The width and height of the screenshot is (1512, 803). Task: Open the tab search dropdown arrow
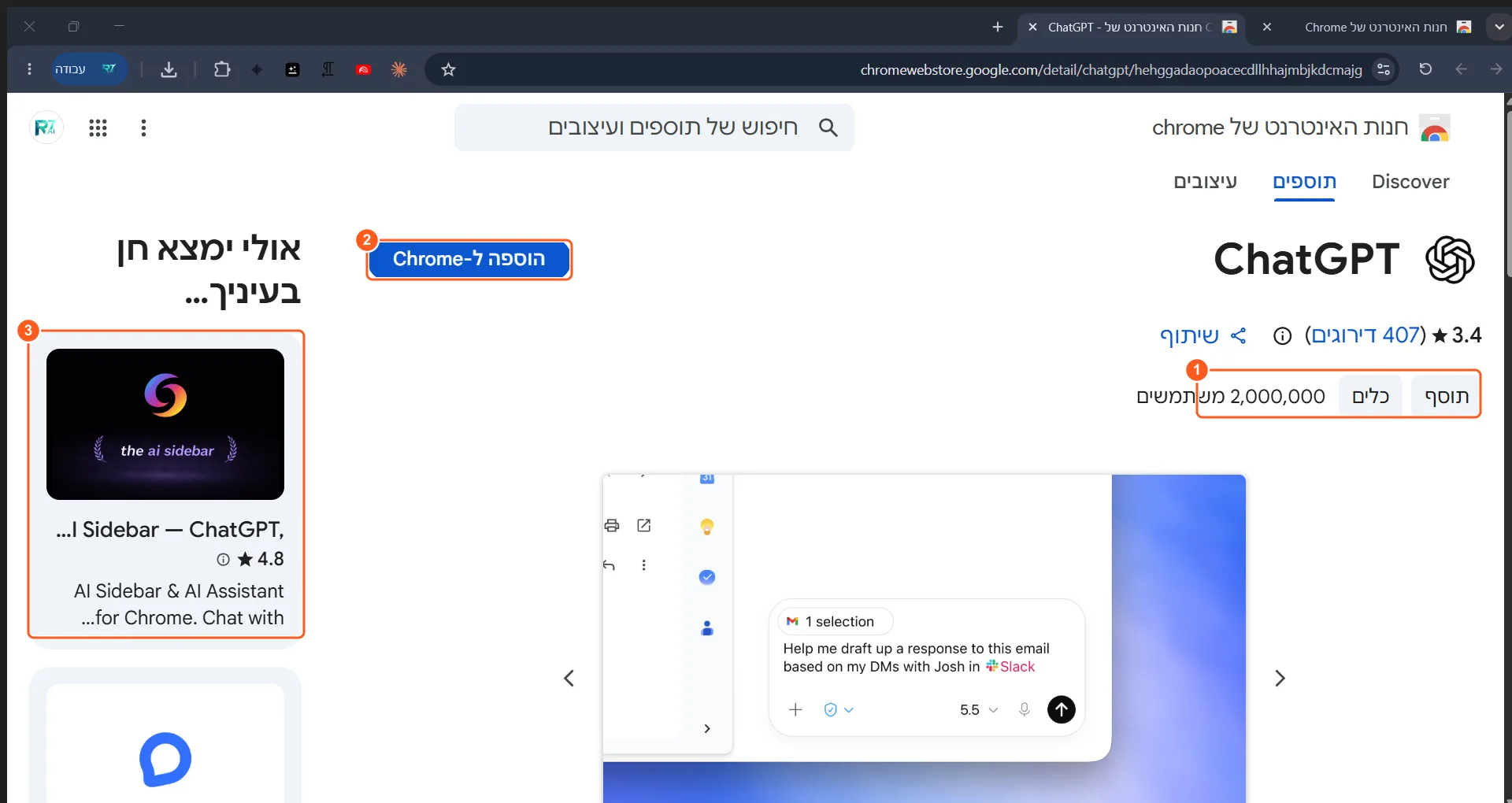pyautogui.click(x=1499, y=27)
